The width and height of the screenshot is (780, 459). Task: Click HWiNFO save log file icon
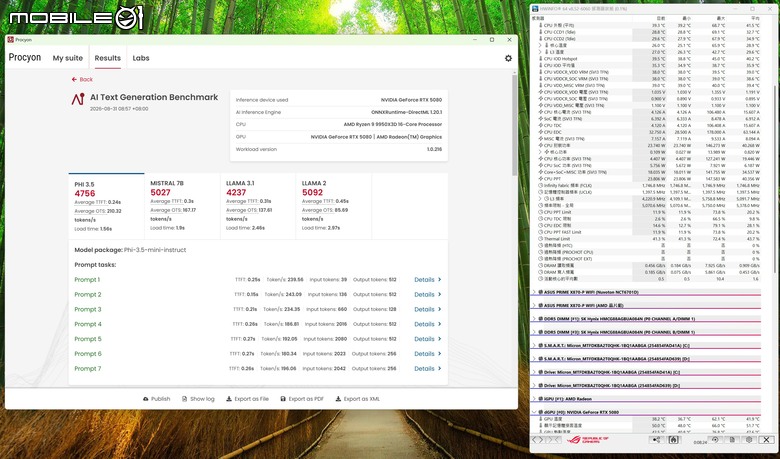(732, 440)
